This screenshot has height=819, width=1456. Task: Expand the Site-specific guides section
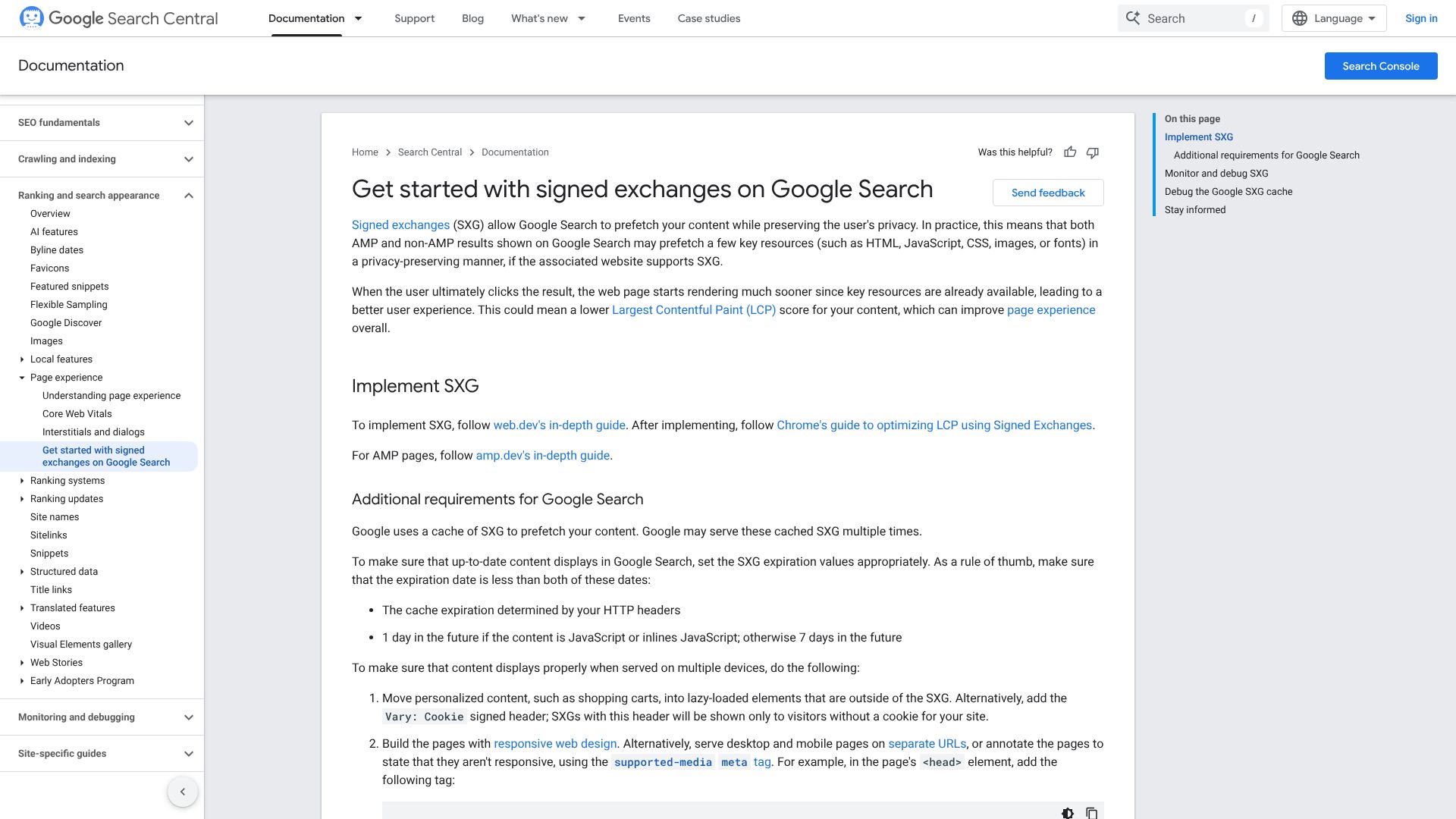tap(189, 754)
